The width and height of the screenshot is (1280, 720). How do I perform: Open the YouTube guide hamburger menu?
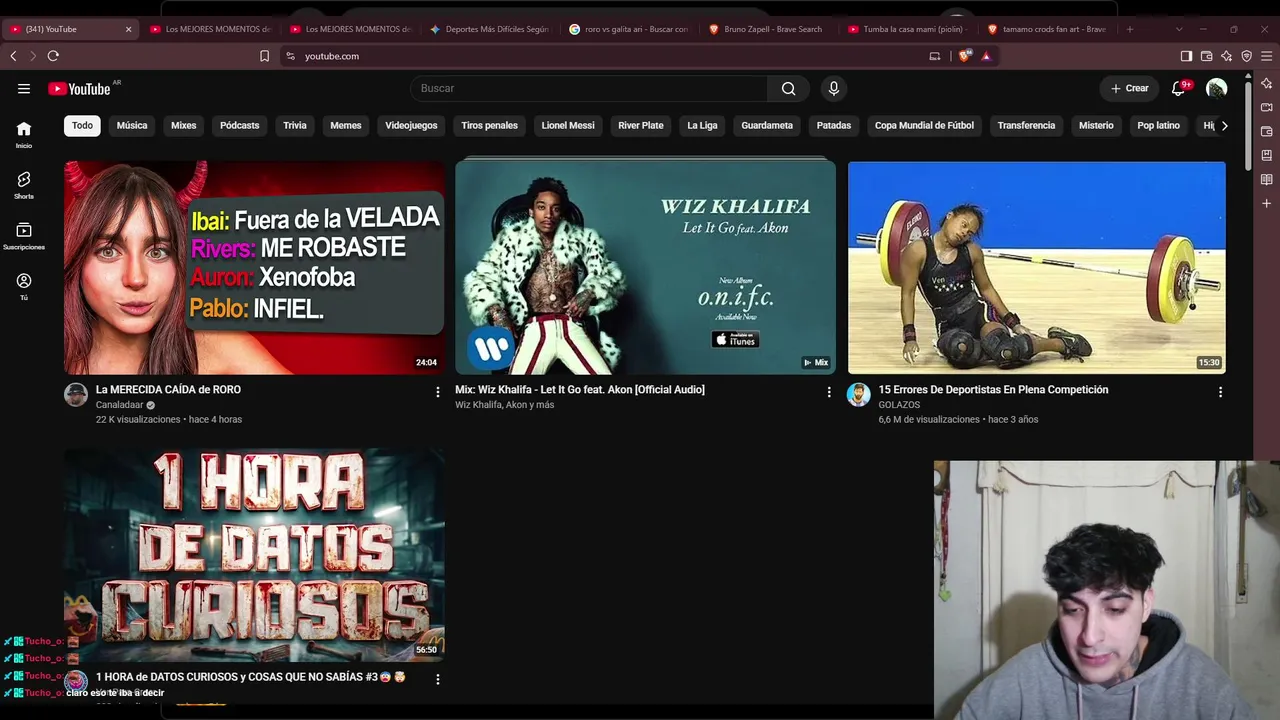click(x=24, y=88)
